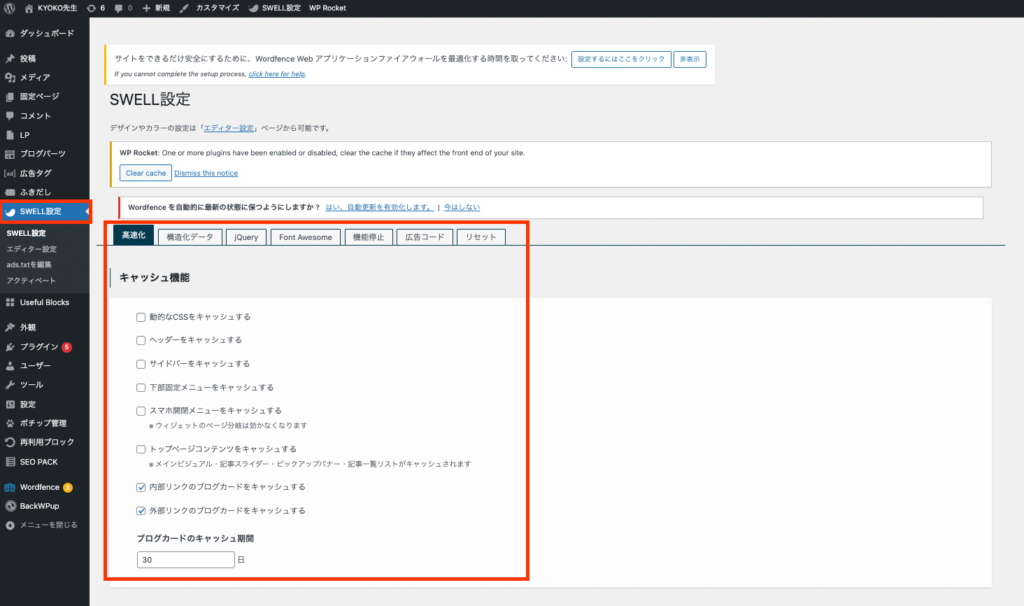Viewport: 1024px width, 606px height.
Task: Open 広告タグ in the sidebar
Action: click(44, 173)
